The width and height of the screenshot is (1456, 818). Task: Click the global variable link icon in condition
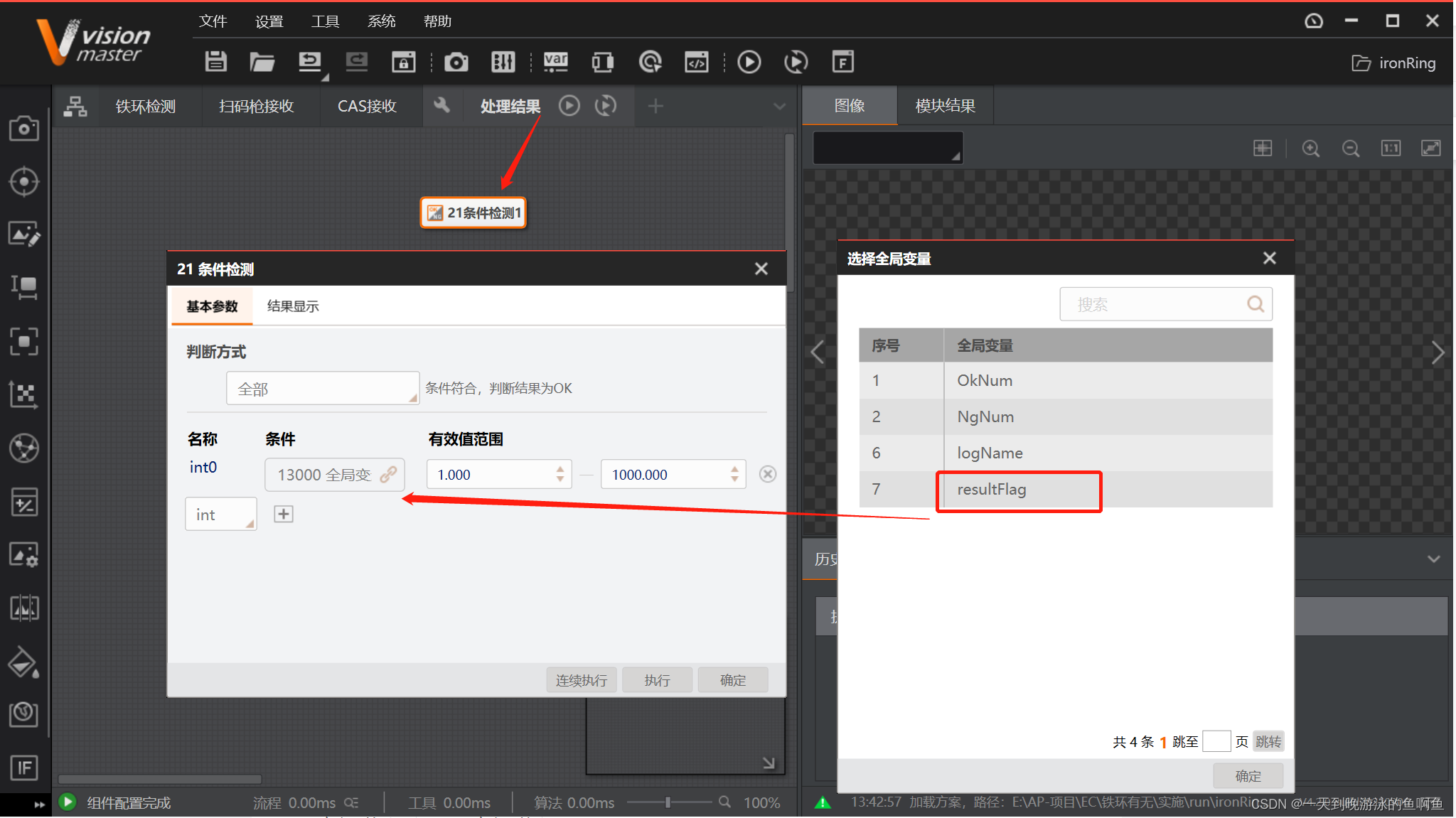point(388,474)
